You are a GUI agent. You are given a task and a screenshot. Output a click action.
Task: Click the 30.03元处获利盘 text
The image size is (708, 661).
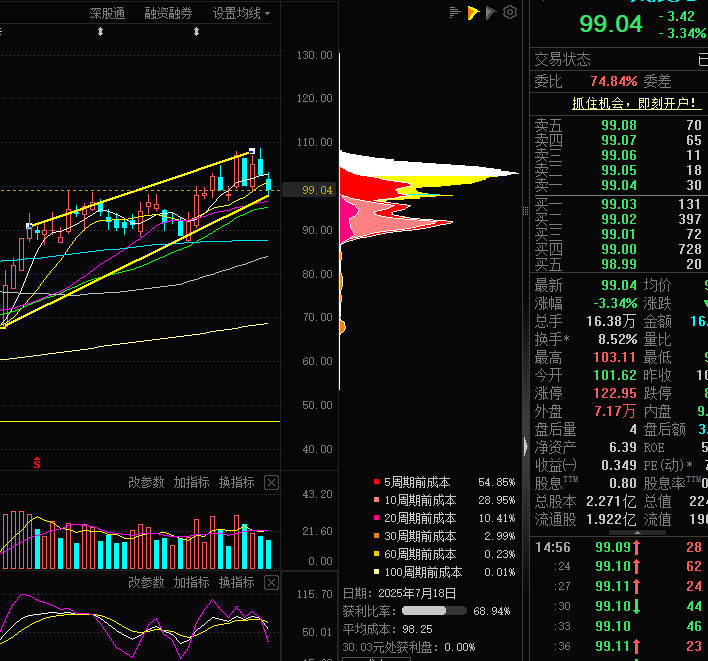(409, 647)
